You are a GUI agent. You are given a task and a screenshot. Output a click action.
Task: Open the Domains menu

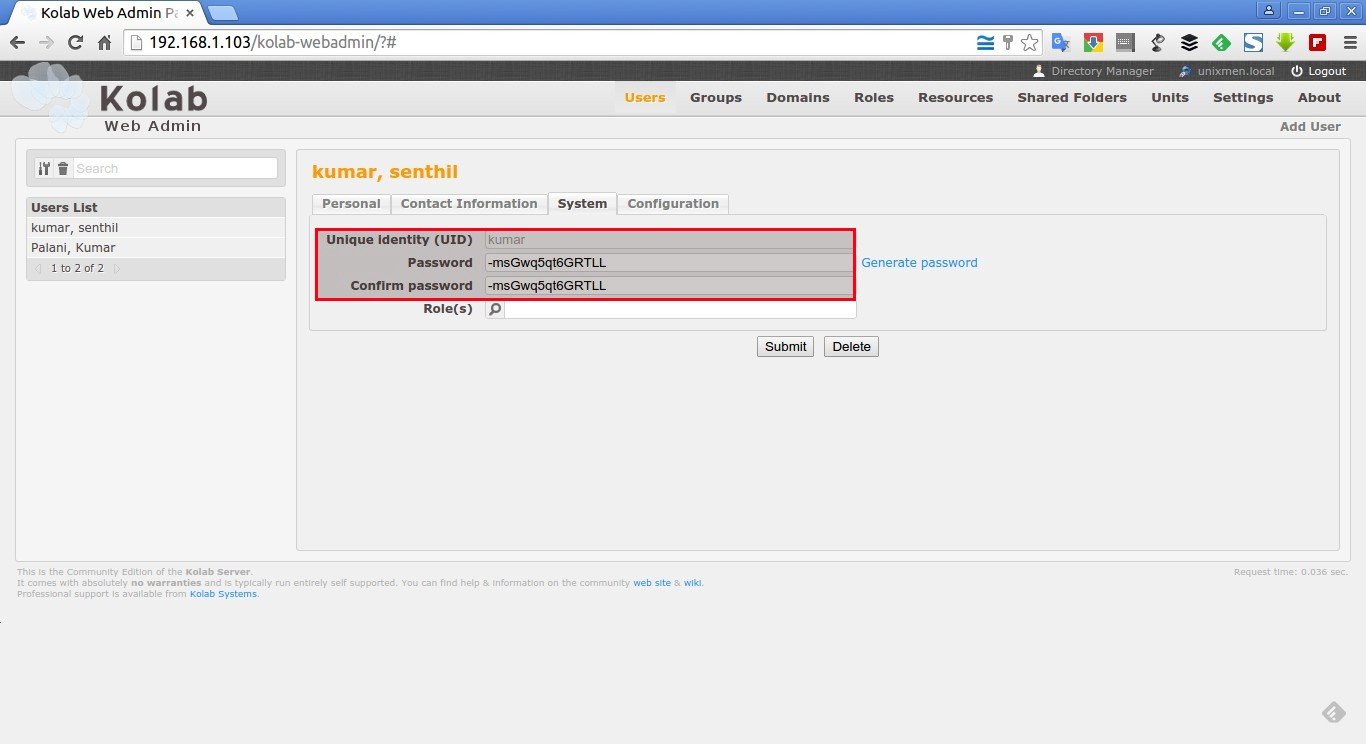point(798,97)
